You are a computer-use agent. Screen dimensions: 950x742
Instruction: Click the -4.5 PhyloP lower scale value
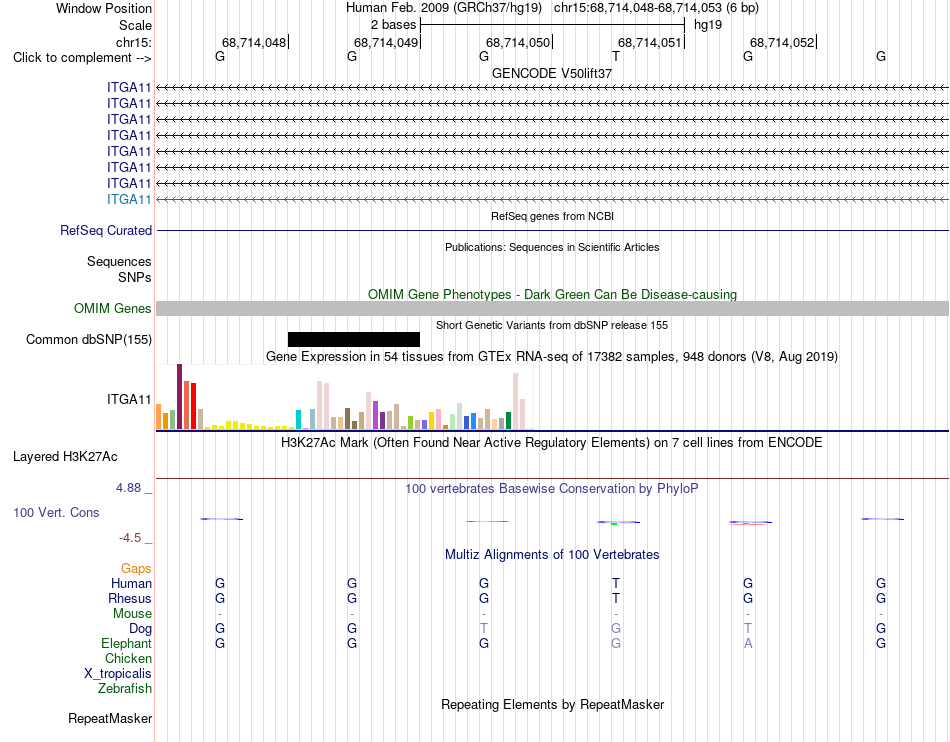pyautogui.click(x=130, y=538)
